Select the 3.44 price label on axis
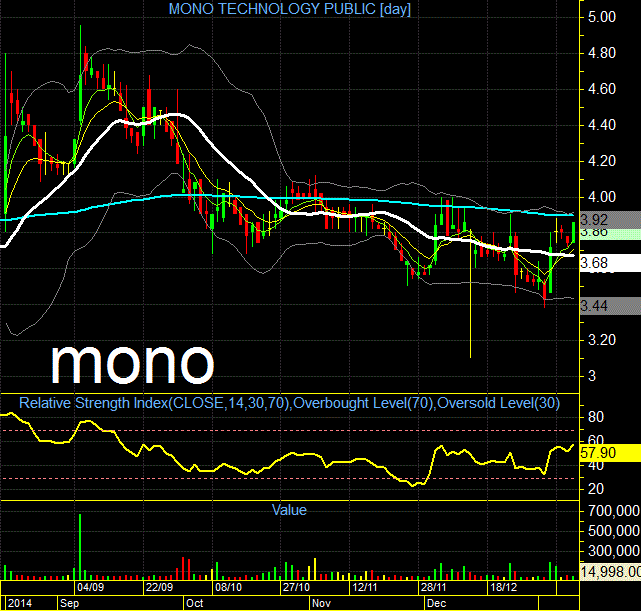The width and height of the screenshot is (641, 611). coord(610,306)
